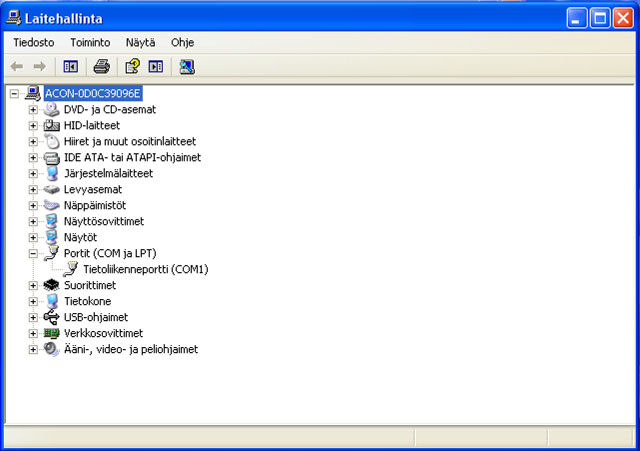Open the Ohje menu
The width and height of the screenshot is (640, 451).
tap(182, 42)
